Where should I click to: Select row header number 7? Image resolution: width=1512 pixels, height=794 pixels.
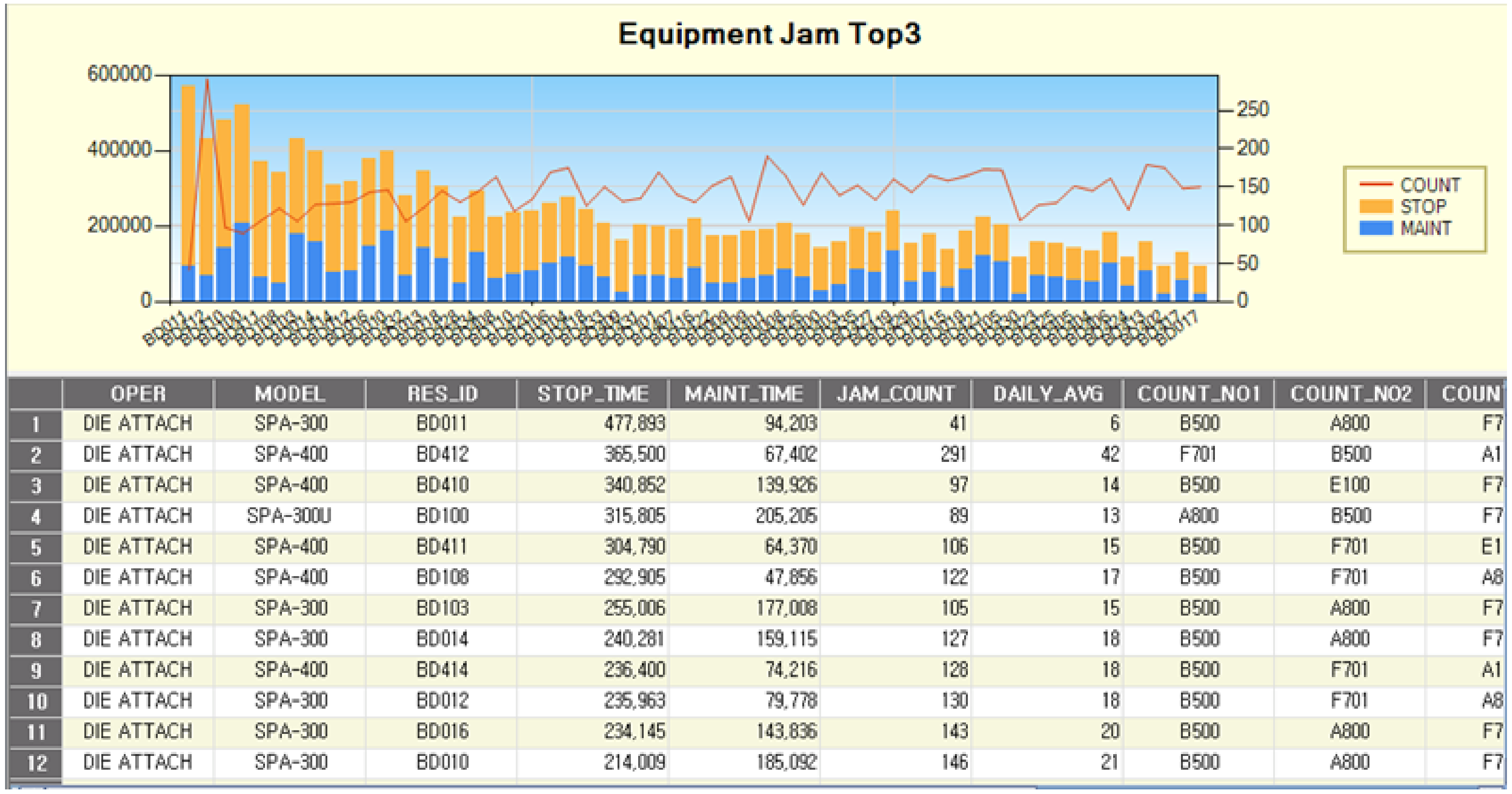(x=36, y=609)
